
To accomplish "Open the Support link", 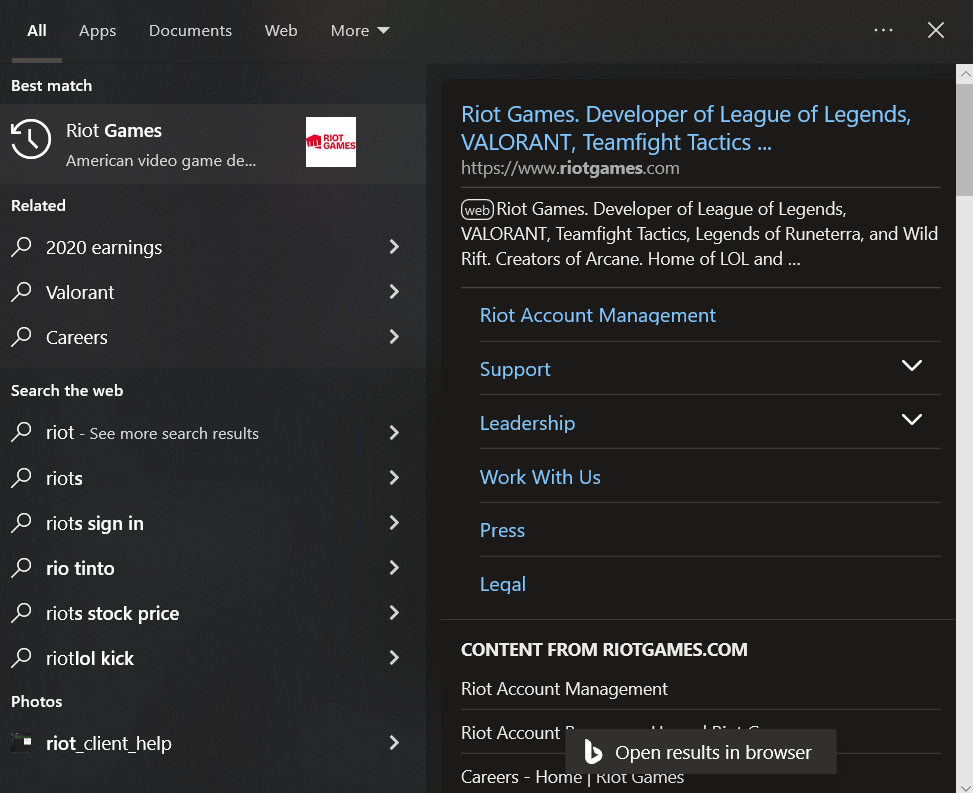I will coord(515,369).
